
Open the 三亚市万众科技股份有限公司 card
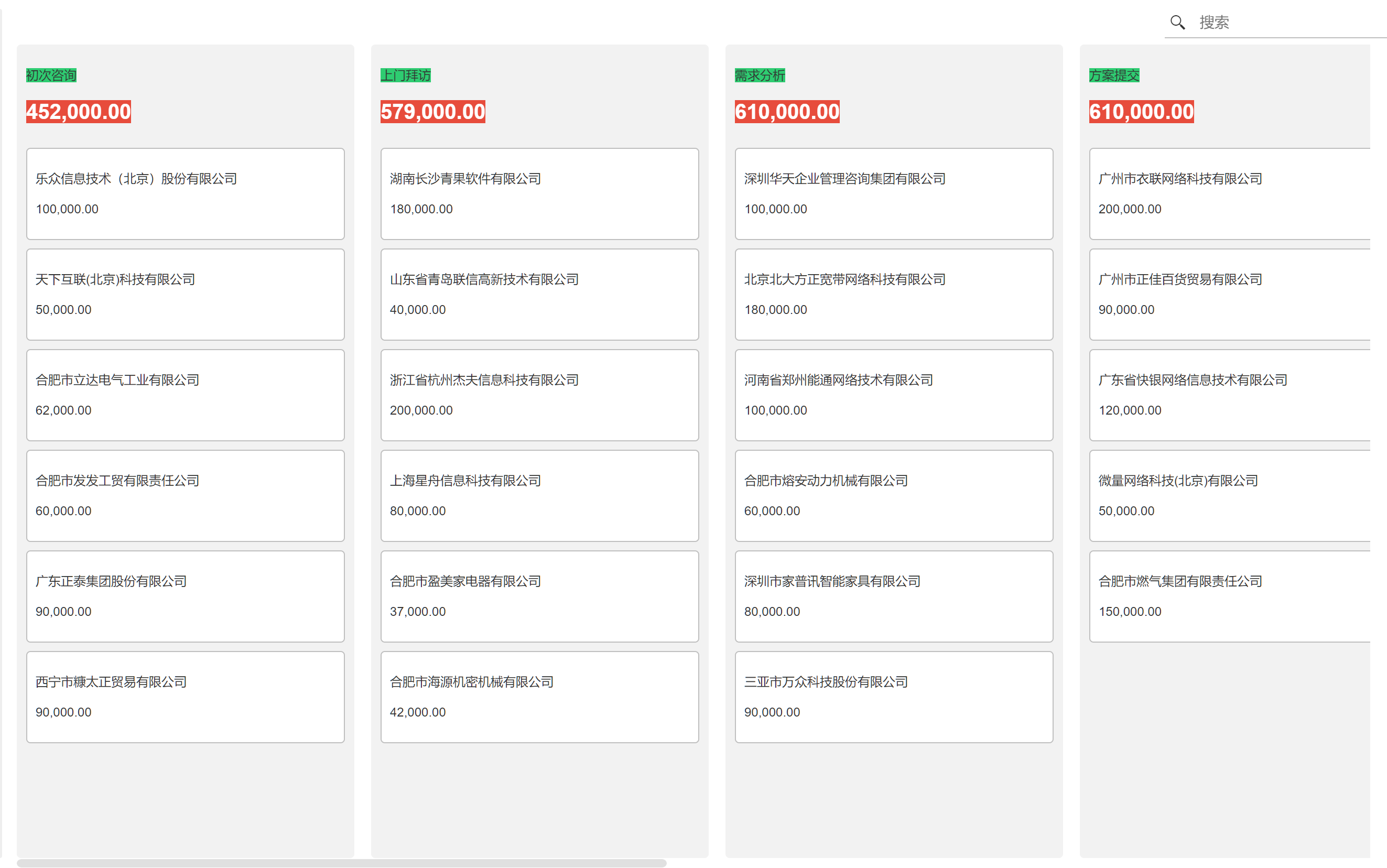[894, 697]
